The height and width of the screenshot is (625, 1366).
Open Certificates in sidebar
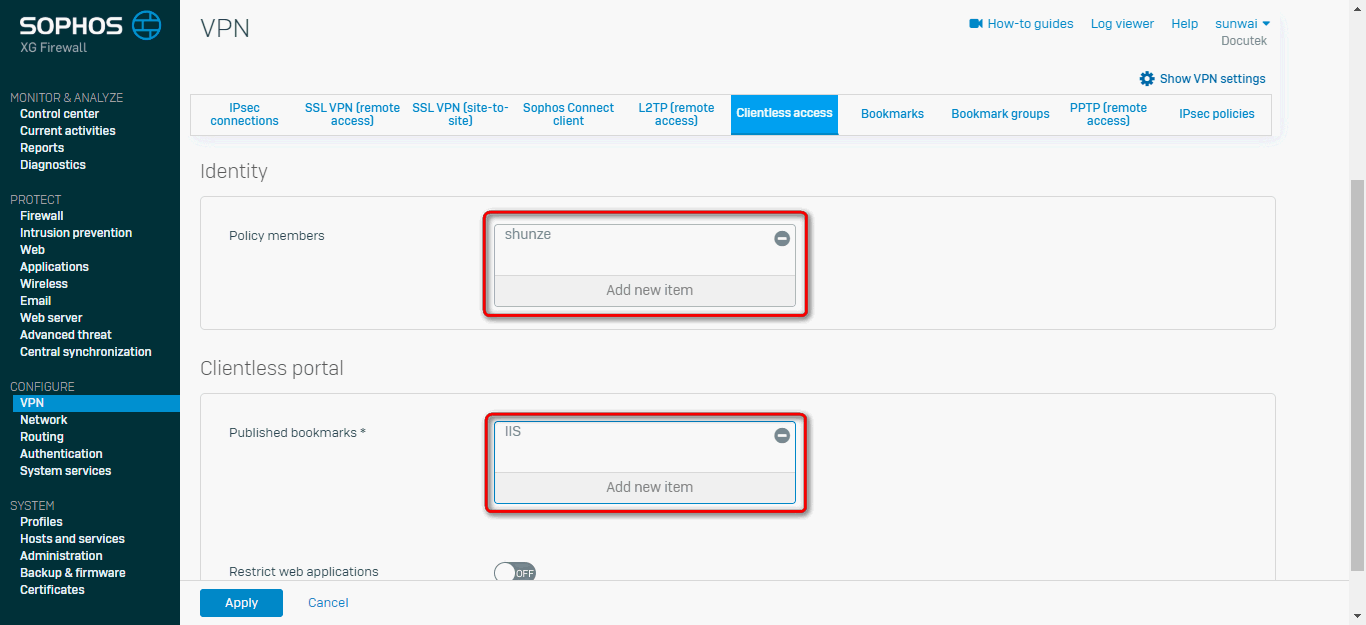click(x=52, y=590)
